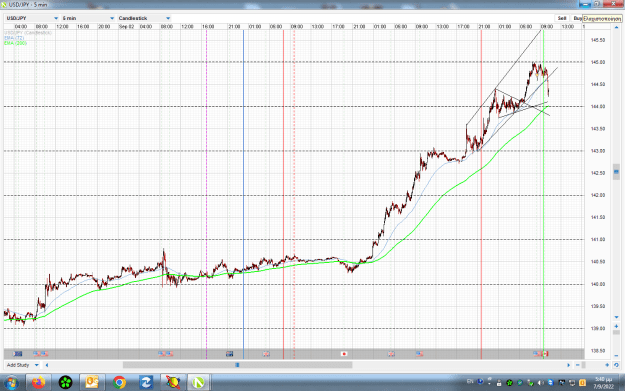Open the blue sync arrows app in taskbar

pos(145,383)
